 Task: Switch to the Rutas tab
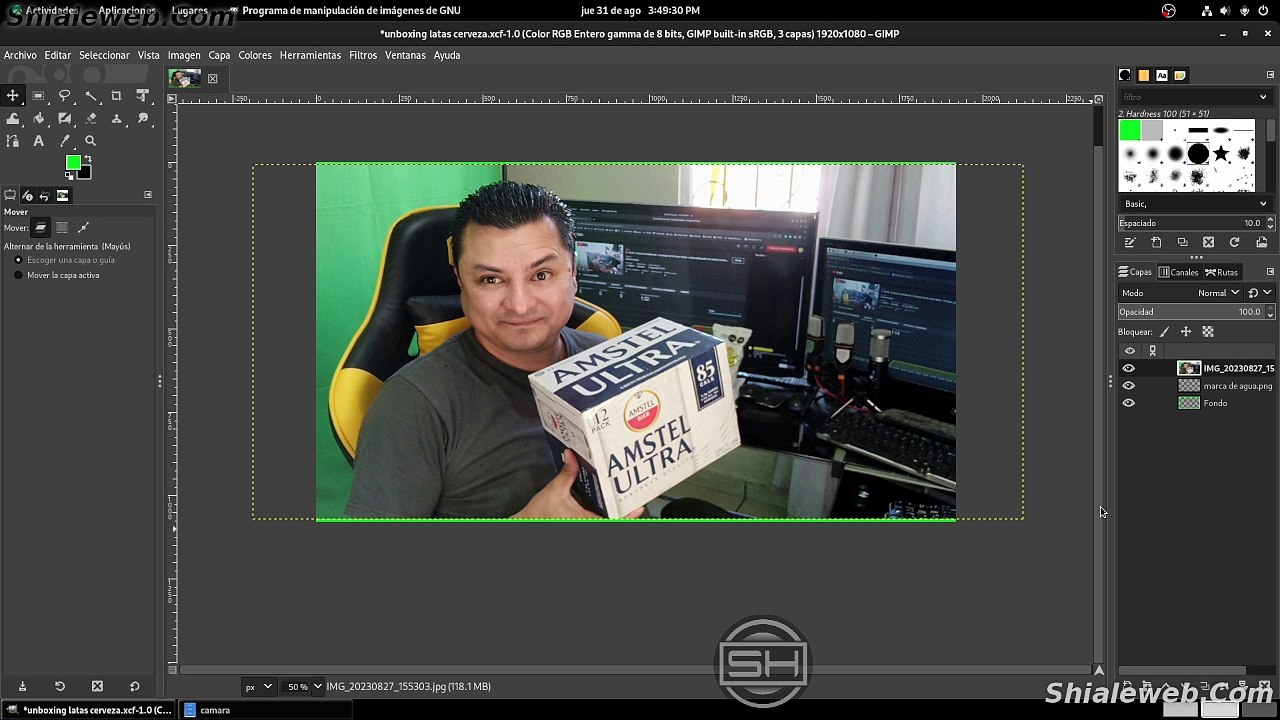(x=1222, y=272)
